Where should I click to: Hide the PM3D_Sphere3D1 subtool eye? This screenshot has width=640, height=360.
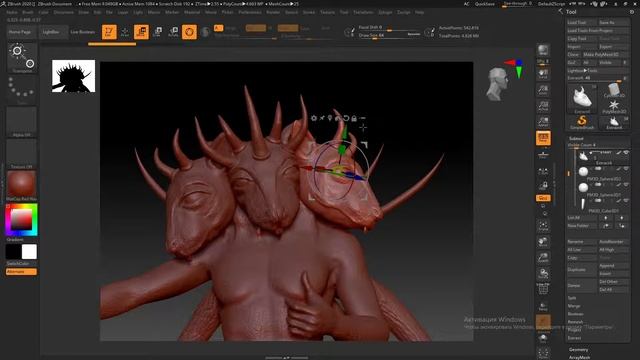click(x=626, y=184)
